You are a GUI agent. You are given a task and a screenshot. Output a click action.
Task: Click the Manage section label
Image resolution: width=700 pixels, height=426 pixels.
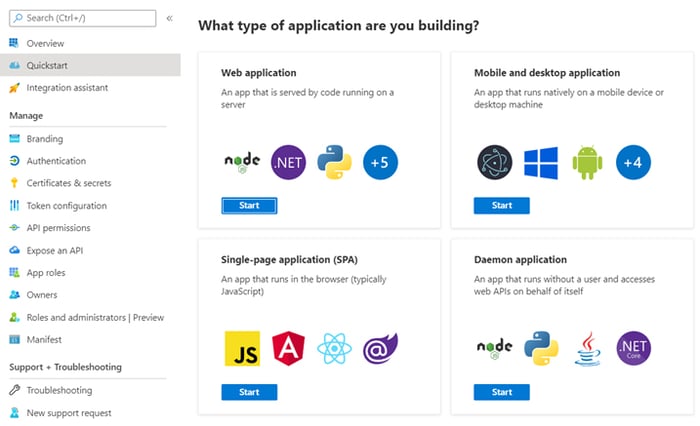tap(26, 116)
